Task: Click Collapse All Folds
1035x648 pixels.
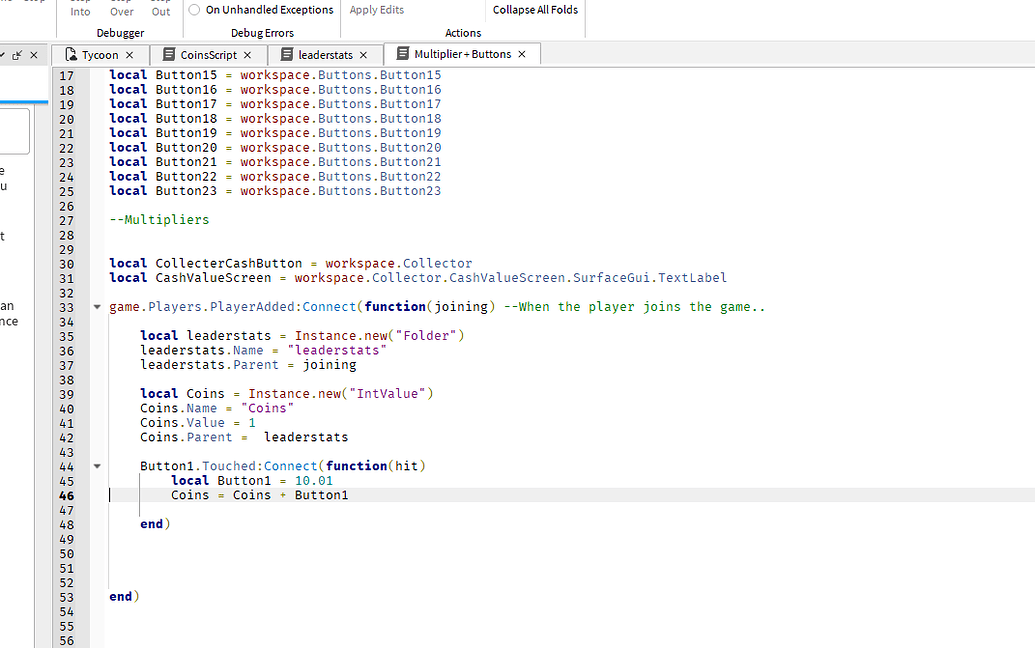Action: click(x=535, y=10)
